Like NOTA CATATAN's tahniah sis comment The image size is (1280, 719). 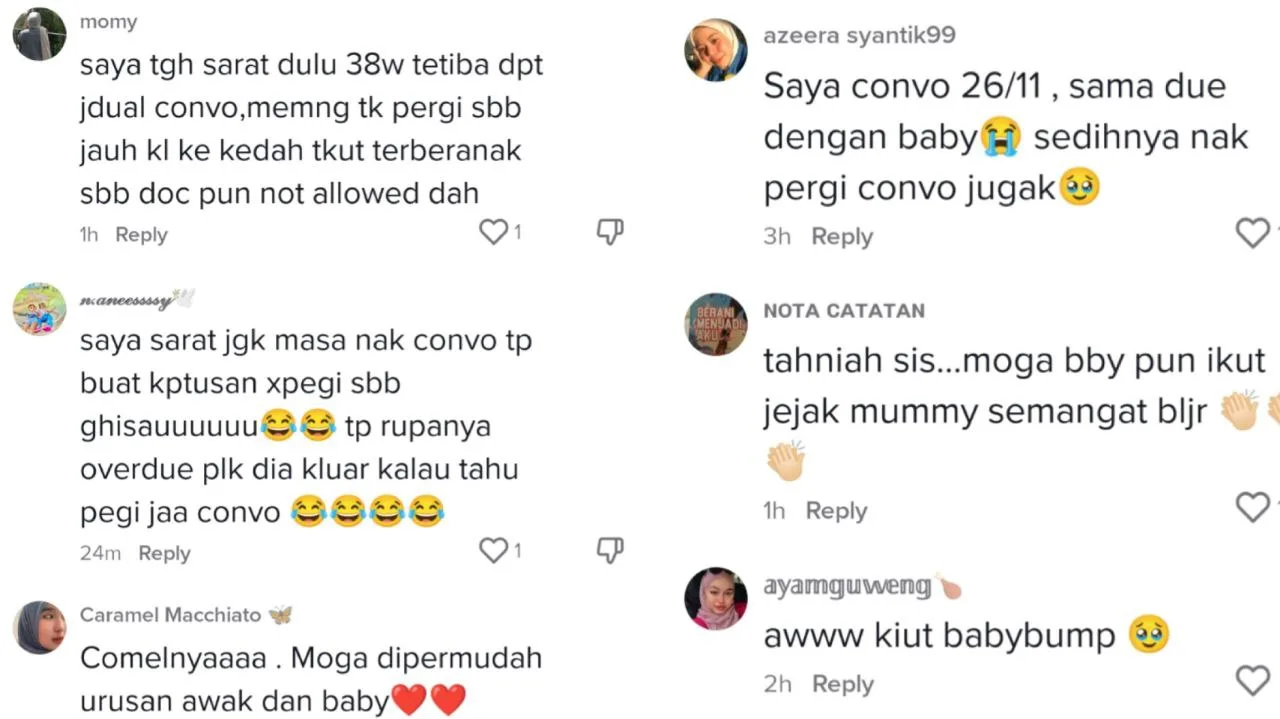(1253, 507)
